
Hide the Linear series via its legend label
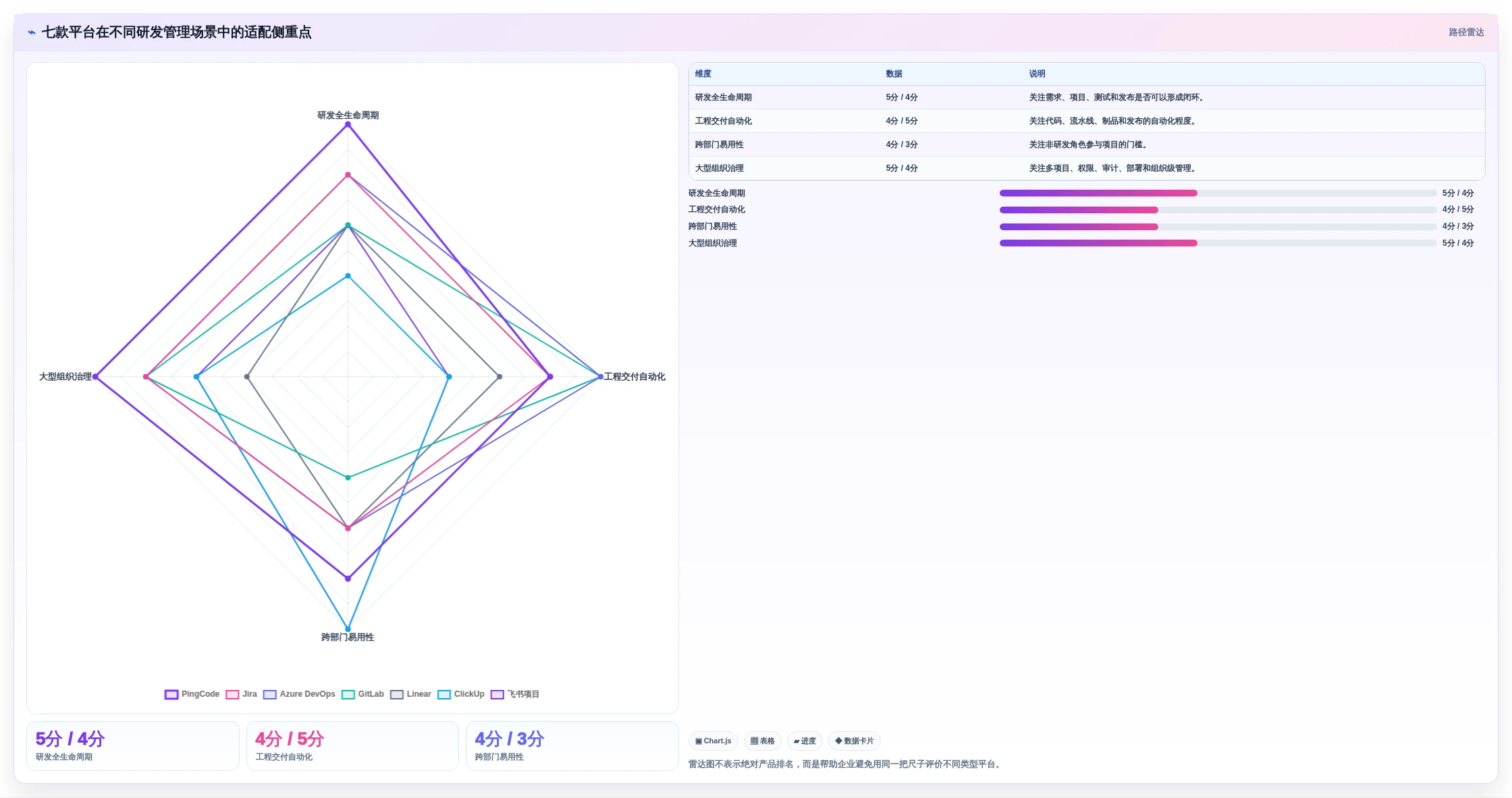click(x=418, y=694)
